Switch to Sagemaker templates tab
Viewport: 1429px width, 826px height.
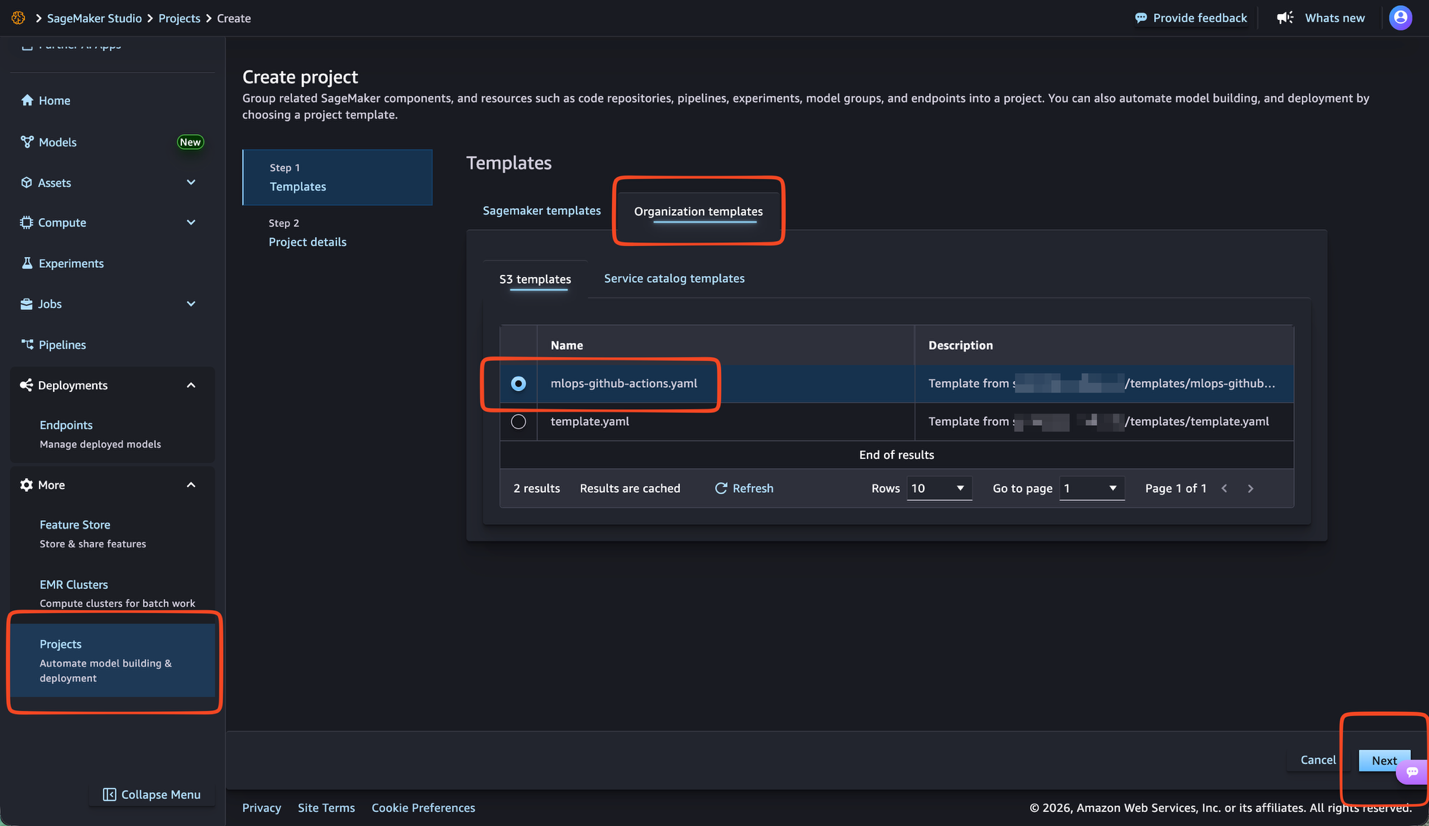541,211
